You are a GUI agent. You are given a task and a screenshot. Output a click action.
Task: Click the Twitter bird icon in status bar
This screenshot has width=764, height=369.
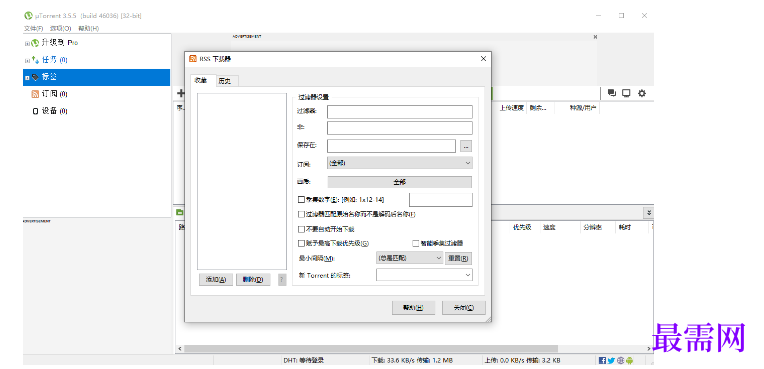tap(611, 360)
